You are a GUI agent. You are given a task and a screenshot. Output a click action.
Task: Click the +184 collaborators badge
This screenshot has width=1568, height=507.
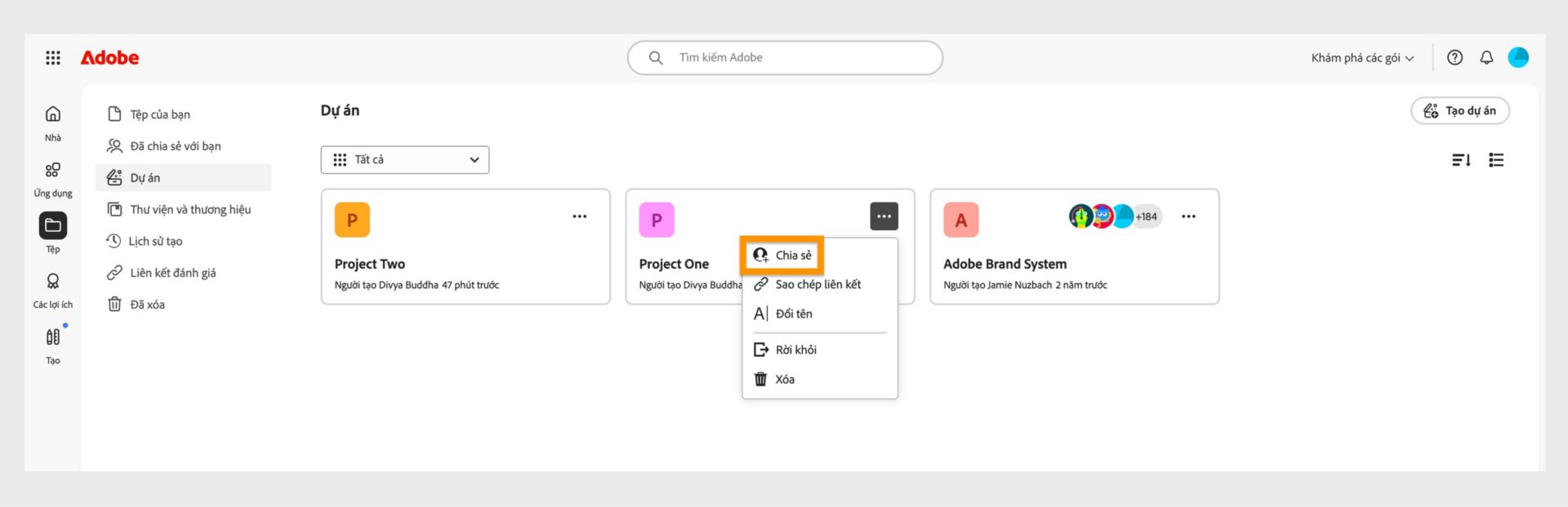(x=1147, y=216)
